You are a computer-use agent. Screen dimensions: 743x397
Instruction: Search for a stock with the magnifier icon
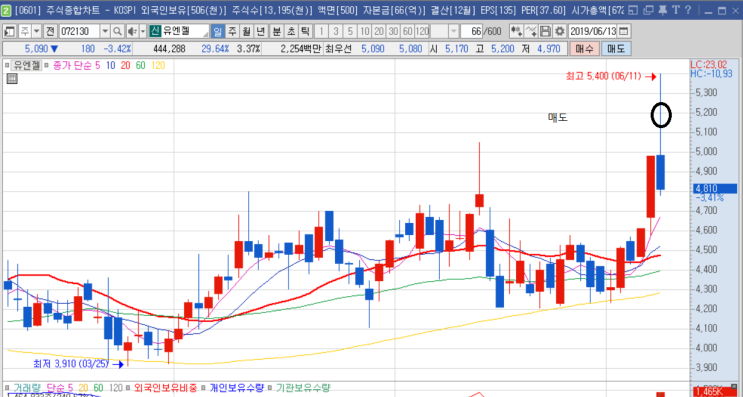tap(117, 31)
